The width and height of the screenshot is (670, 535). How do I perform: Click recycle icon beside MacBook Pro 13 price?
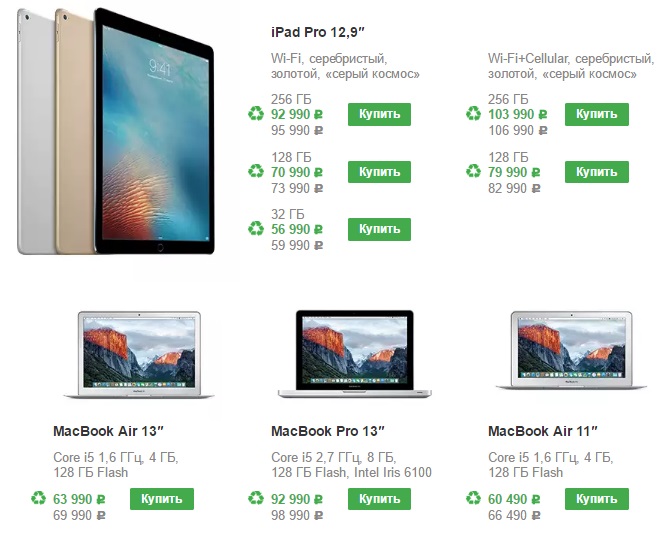coord(256,499)
